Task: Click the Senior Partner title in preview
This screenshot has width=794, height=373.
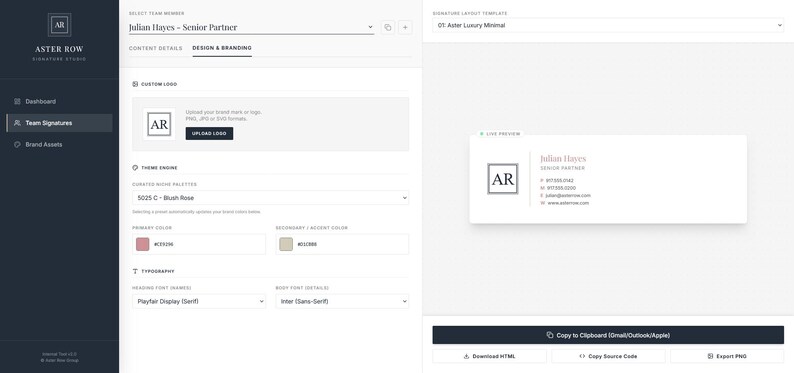Action: pyautogui.click(x=563, y=168)
